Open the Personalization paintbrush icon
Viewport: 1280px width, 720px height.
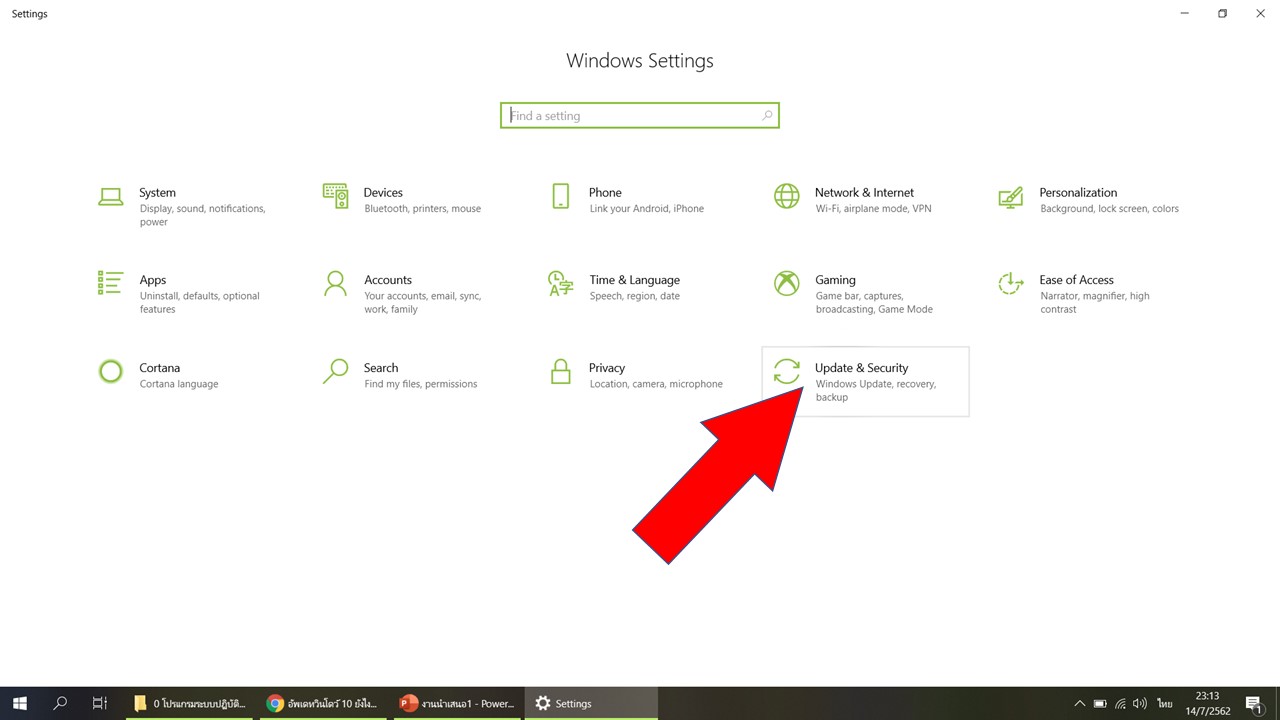(1011, 196)
